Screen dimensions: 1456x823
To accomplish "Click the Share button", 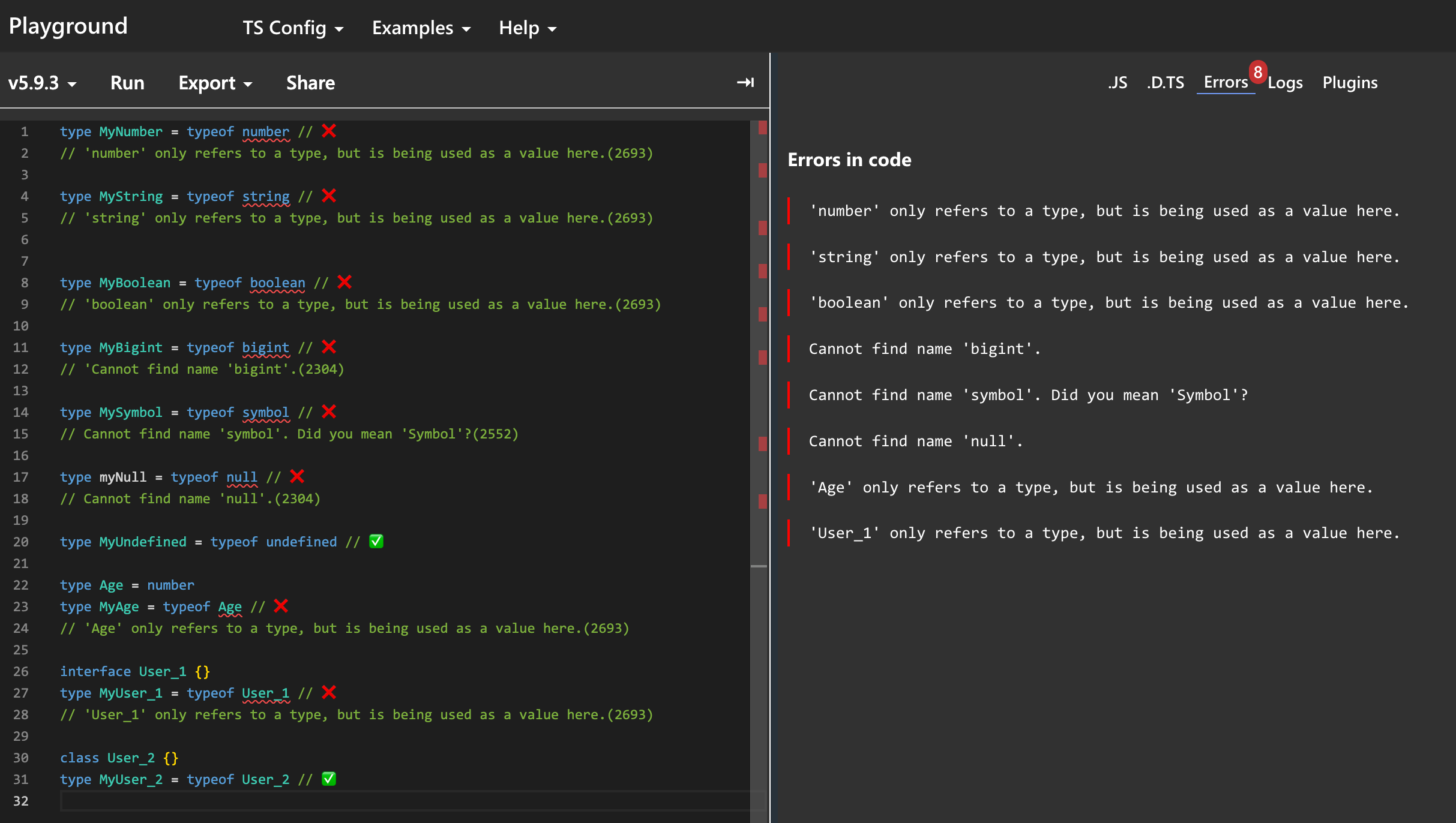I will pos(310,83).
